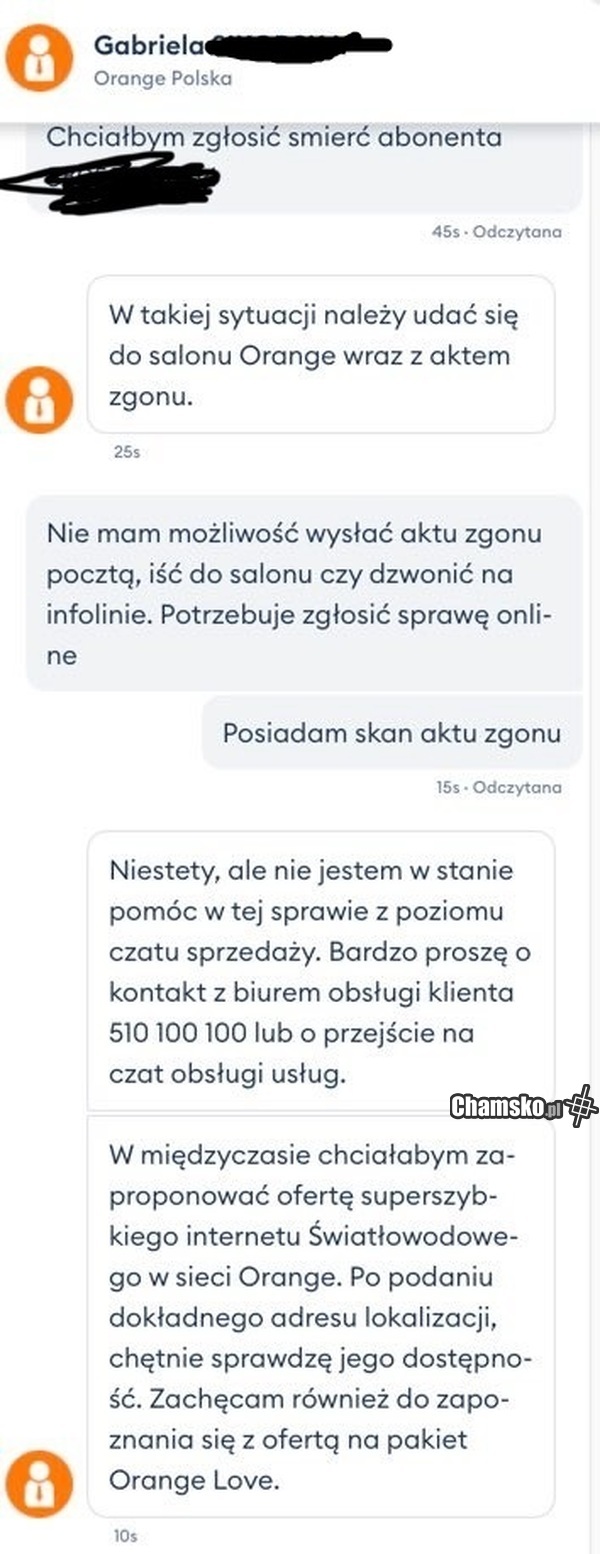
Task: Click the "Niestety, ale nie jestem w stanie" reply
Action: point(320,970)
